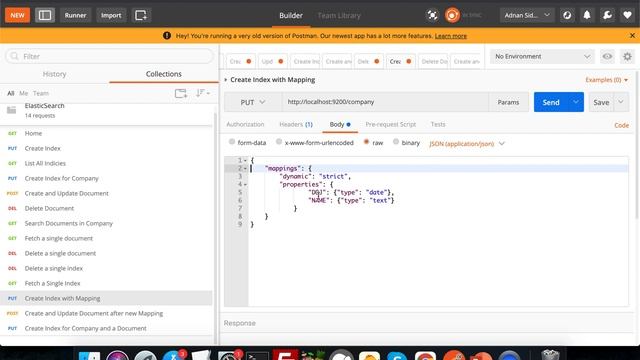The image size is (640, 360).
Task: Click the ElasticSearch folder icon
Action: click(11, 110)
